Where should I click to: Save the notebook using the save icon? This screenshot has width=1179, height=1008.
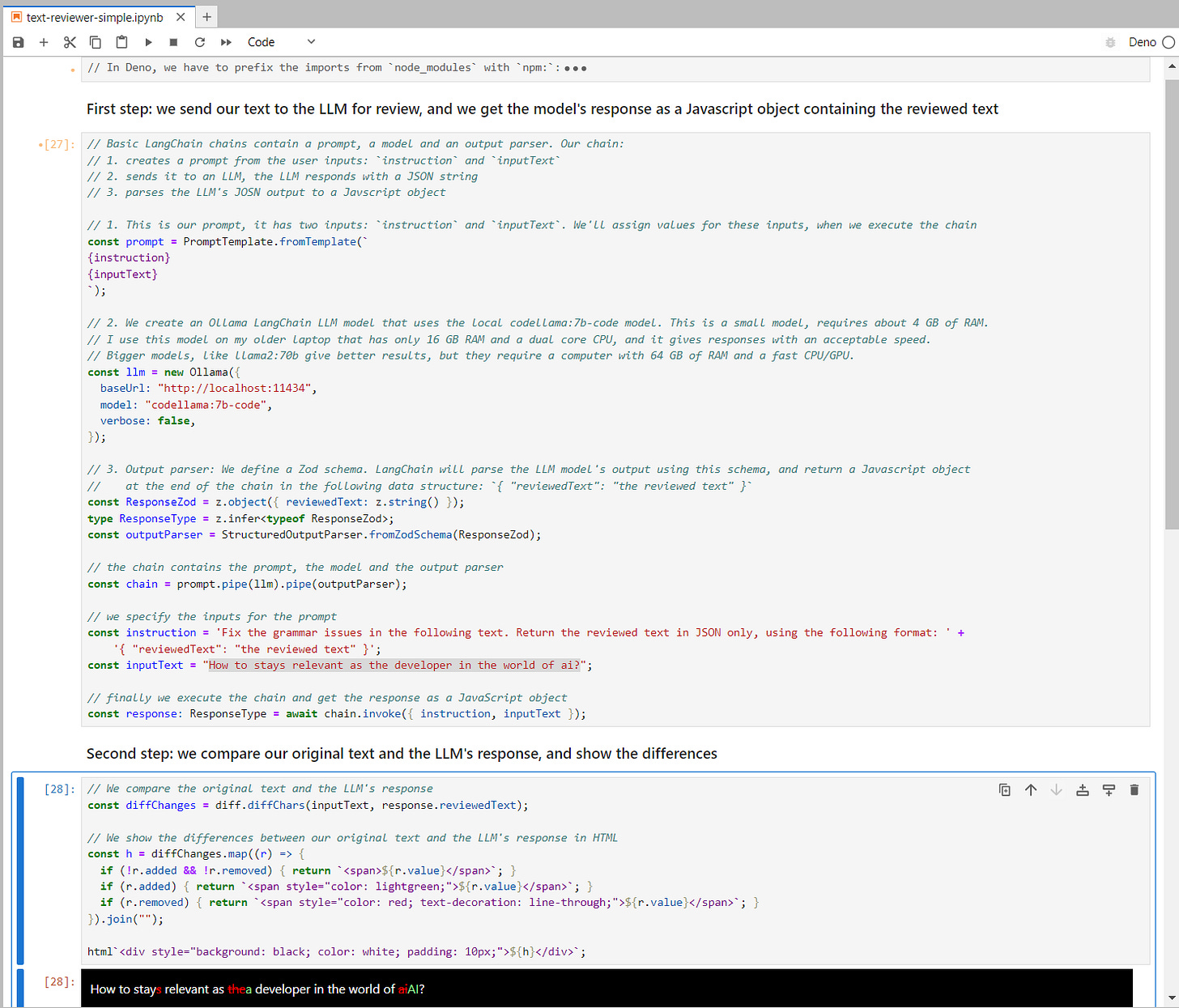click(18, 42)
